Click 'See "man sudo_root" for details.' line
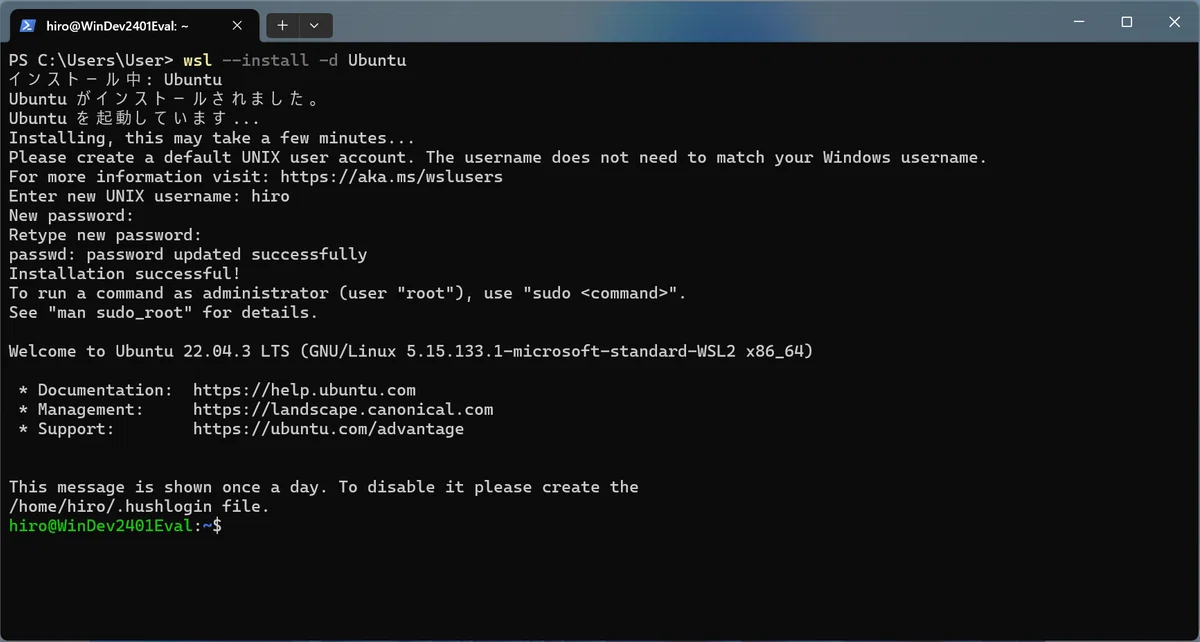1200x642 pixels. [x=163, y=313]
